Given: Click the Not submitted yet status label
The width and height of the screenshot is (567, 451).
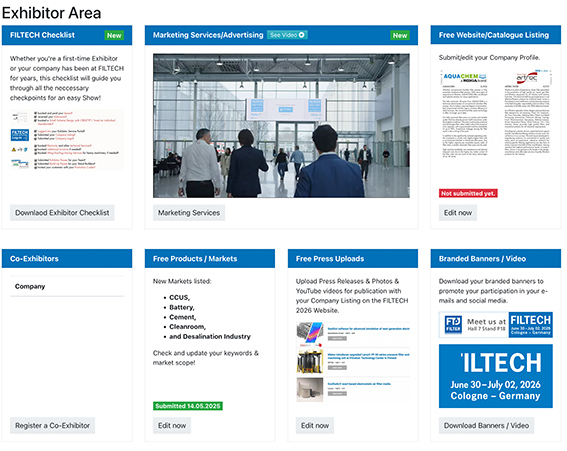Looking at the screenshot, I should 468,193.
